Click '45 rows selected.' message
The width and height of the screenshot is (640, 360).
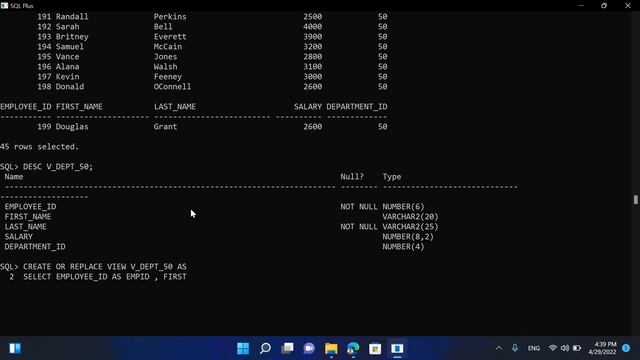39,147
